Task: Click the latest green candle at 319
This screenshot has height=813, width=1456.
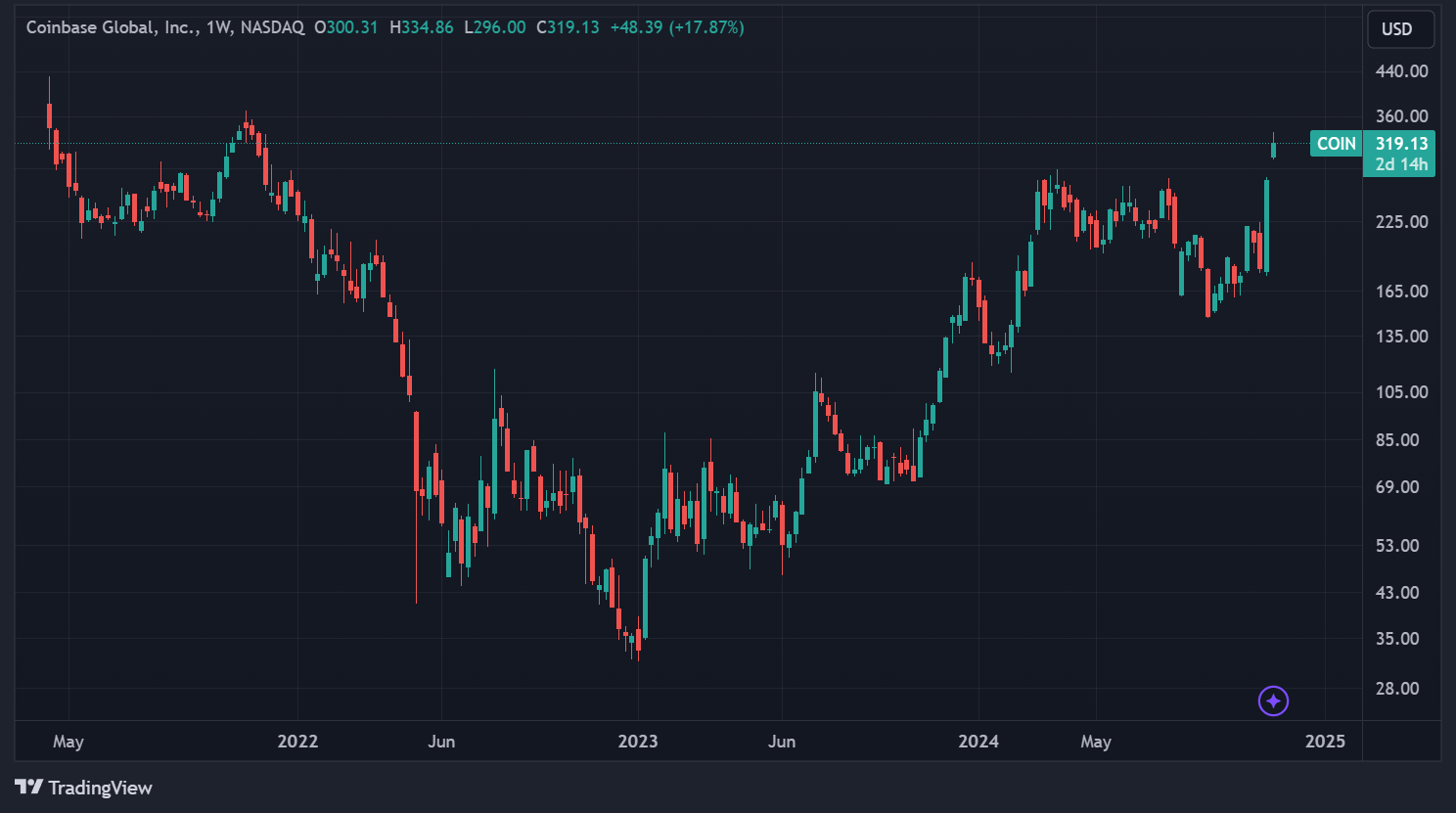Action: pyautogui.click(x=1273, y=150)
